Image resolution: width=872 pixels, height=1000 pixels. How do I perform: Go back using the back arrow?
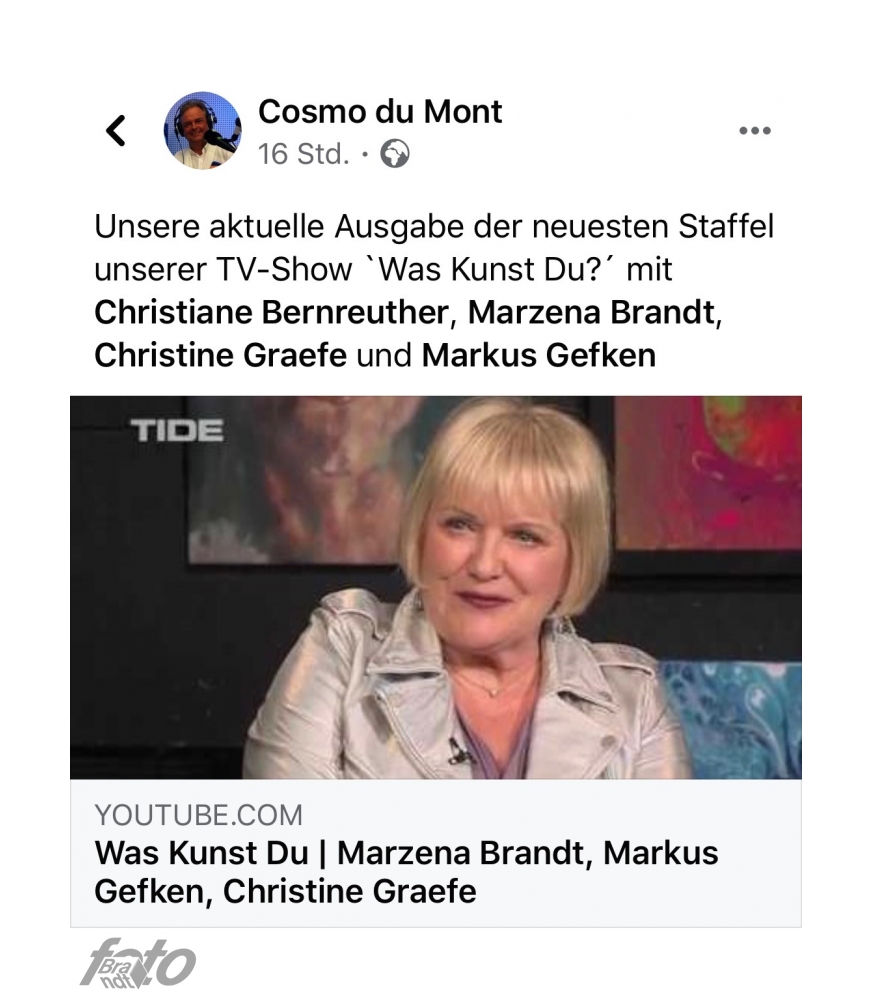point(116,131)
